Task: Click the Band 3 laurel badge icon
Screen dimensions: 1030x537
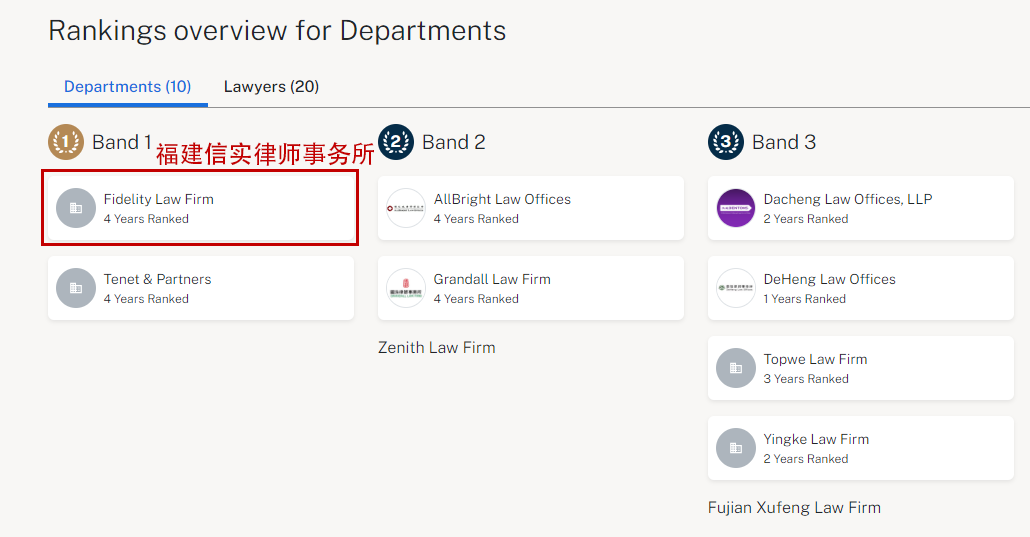Action: (x=726, y=142)
